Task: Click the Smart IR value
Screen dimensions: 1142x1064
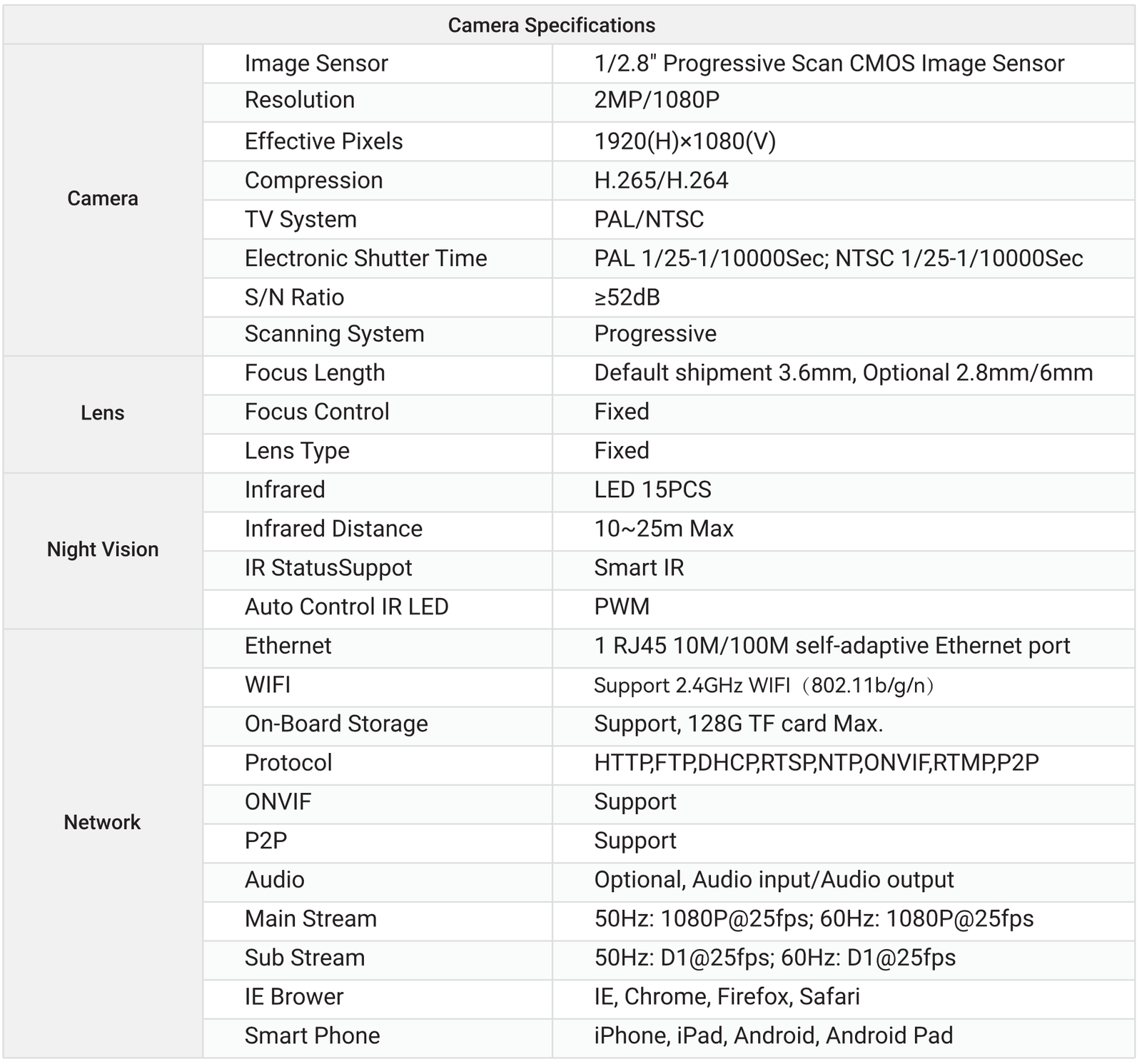Action: pyautogui.click(x=639, y=568)
